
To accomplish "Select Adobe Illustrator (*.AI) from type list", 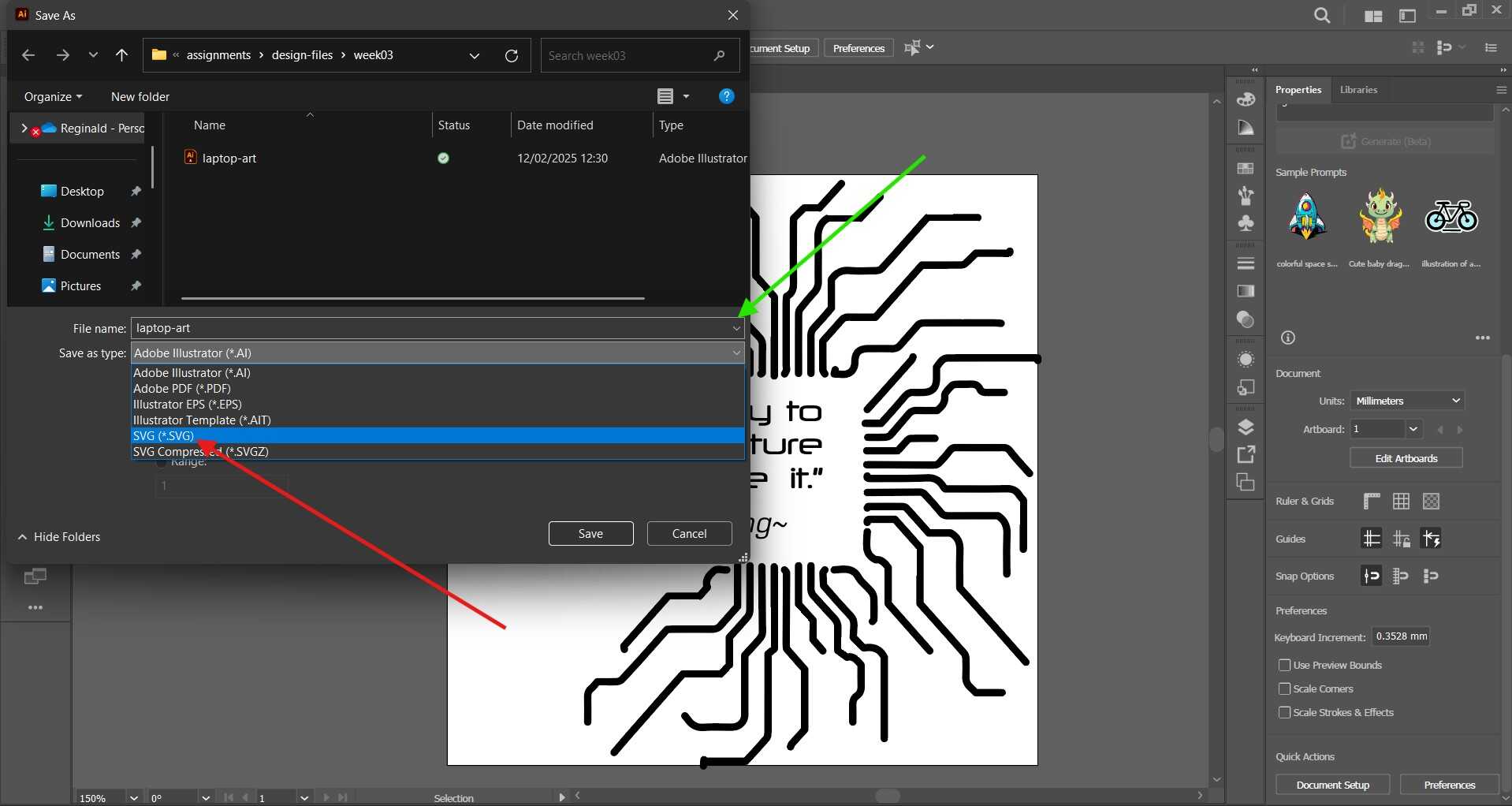I will [x=438, y=372].
